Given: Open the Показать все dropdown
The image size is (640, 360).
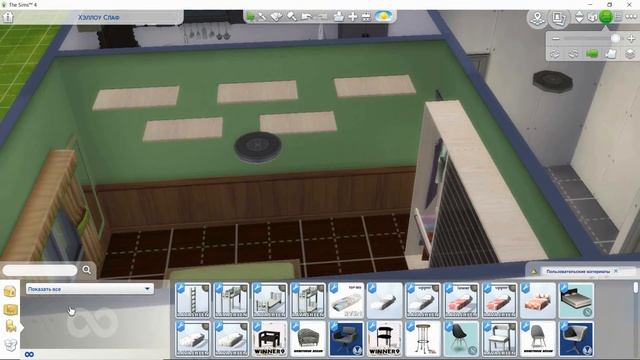Looking at the screenshot, I should pyautogui.click(x=90, y=289).
